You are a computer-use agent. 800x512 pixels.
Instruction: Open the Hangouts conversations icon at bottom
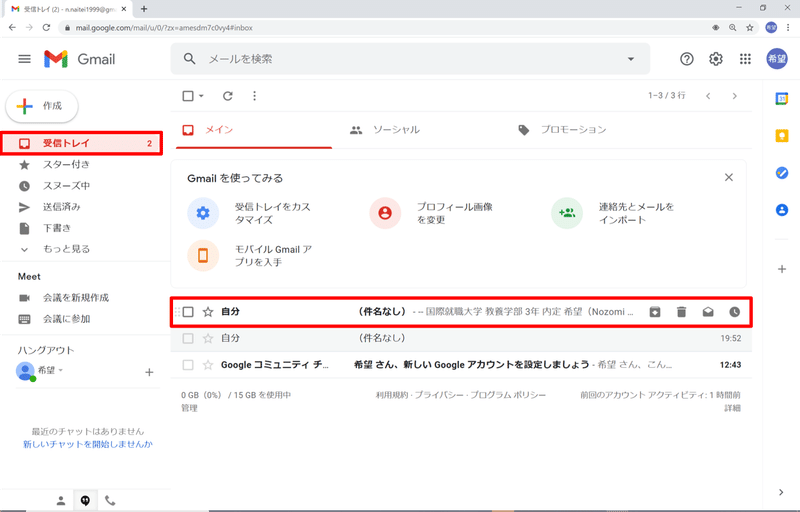[85, 501]
